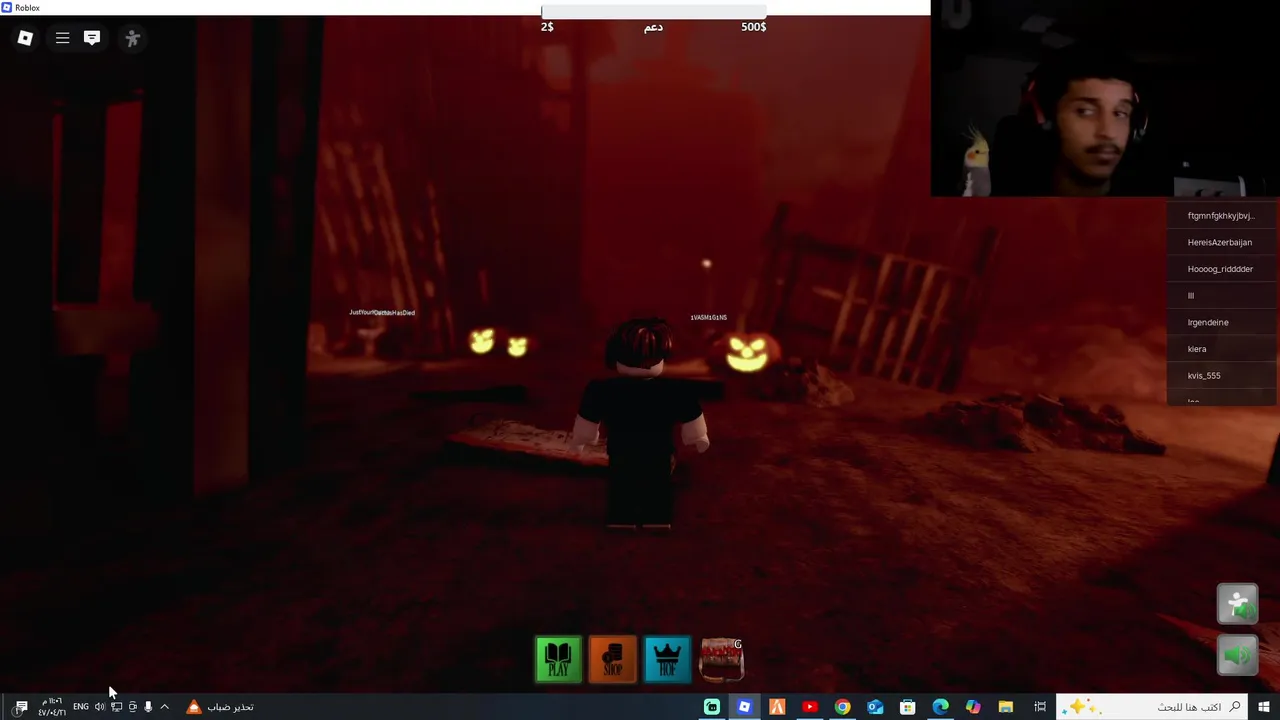Switch to Roblox taskbar icon
Viewport: 1280px width, 720px height.
click(744, 707)
